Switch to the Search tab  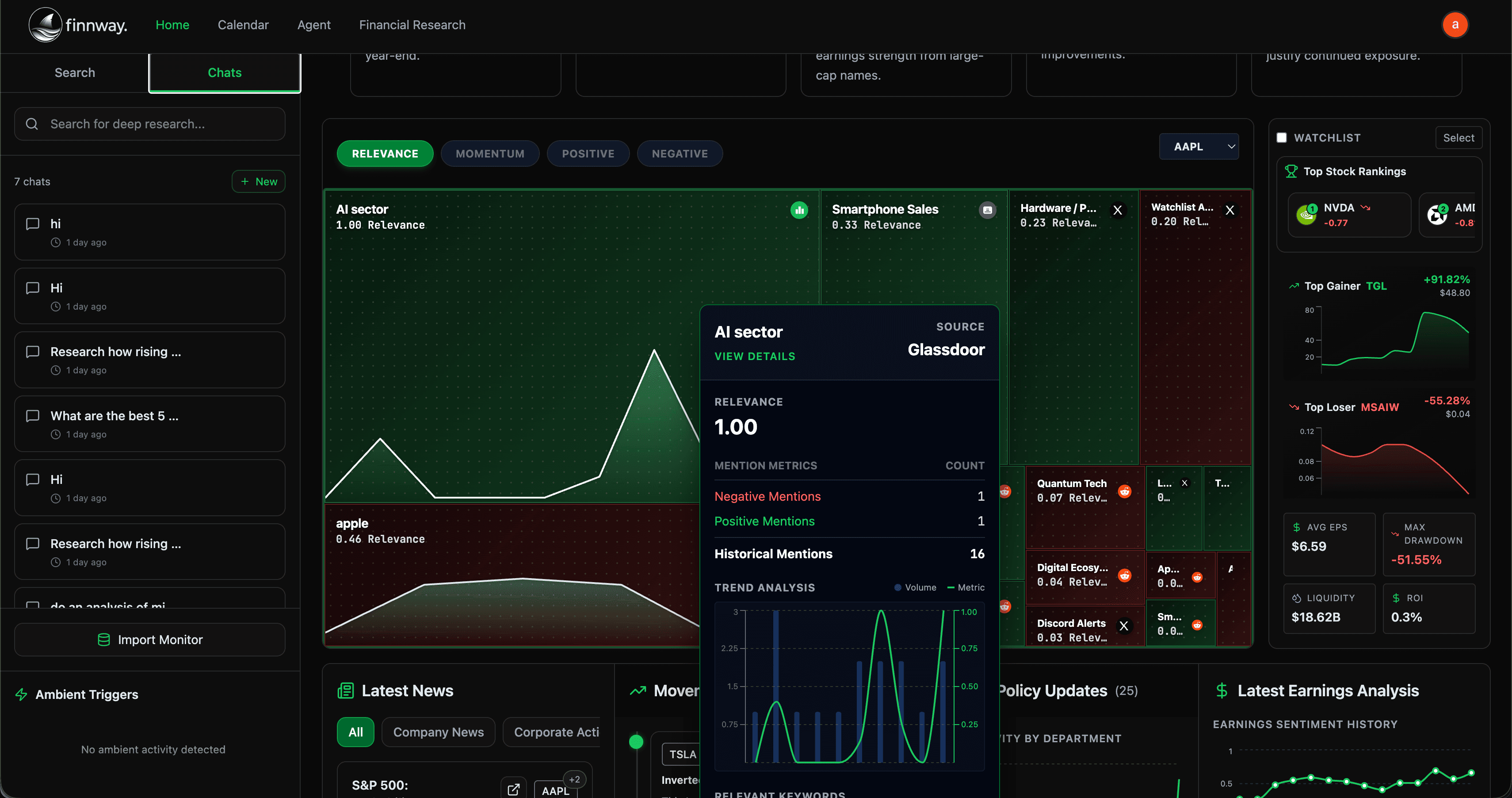(x=75, y=73)
